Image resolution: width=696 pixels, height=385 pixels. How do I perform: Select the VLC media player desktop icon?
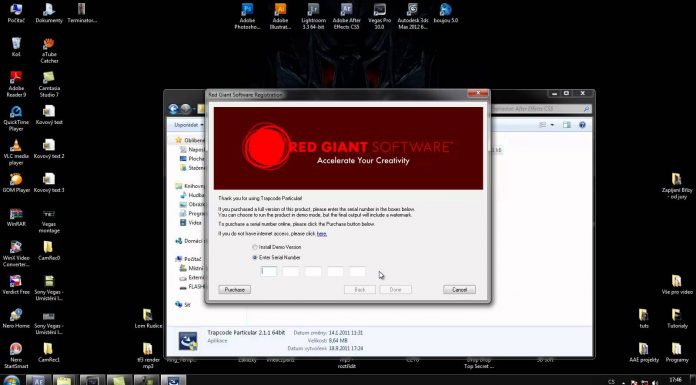16,152
